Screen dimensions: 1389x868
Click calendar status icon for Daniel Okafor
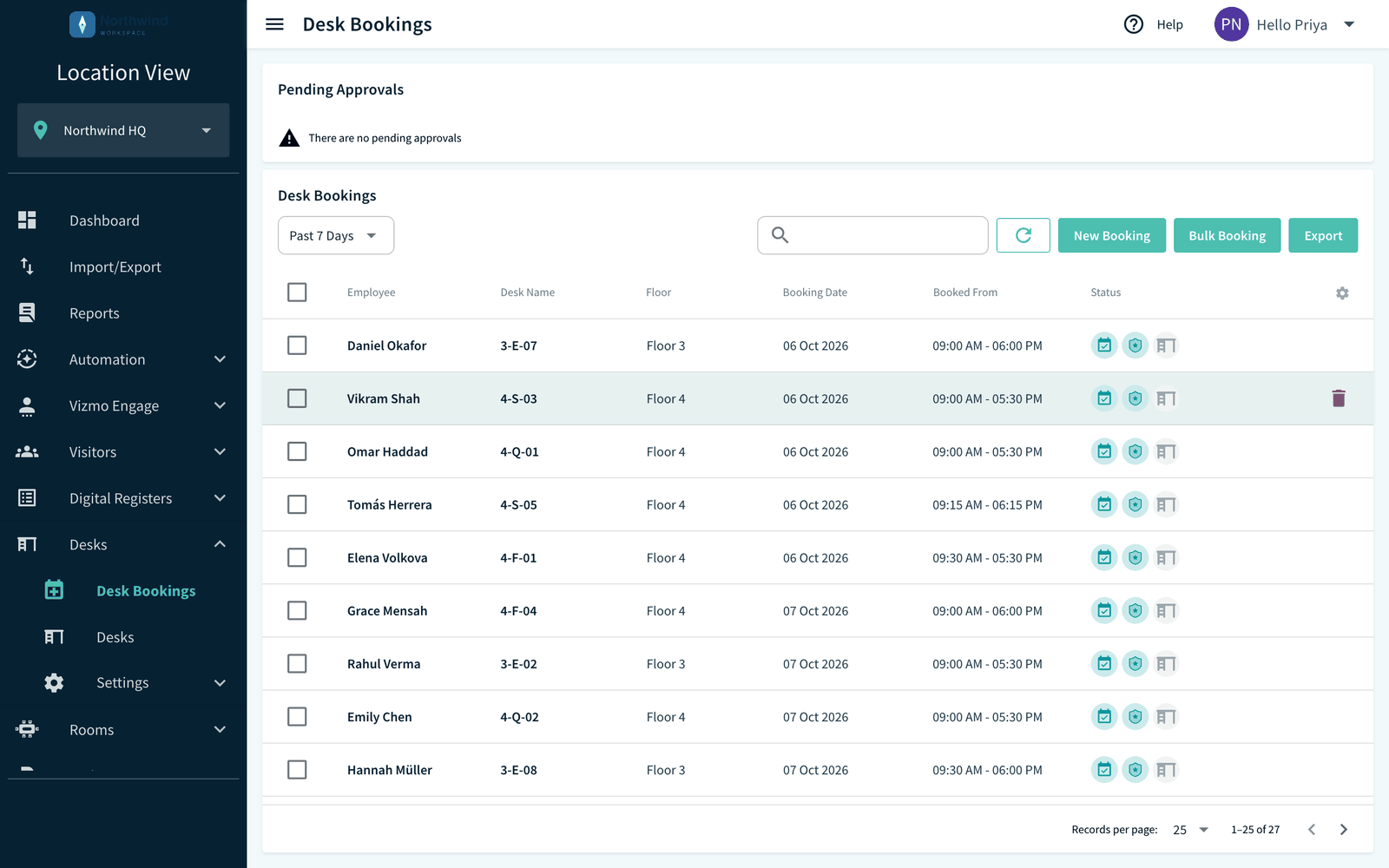click(1104, 345)
